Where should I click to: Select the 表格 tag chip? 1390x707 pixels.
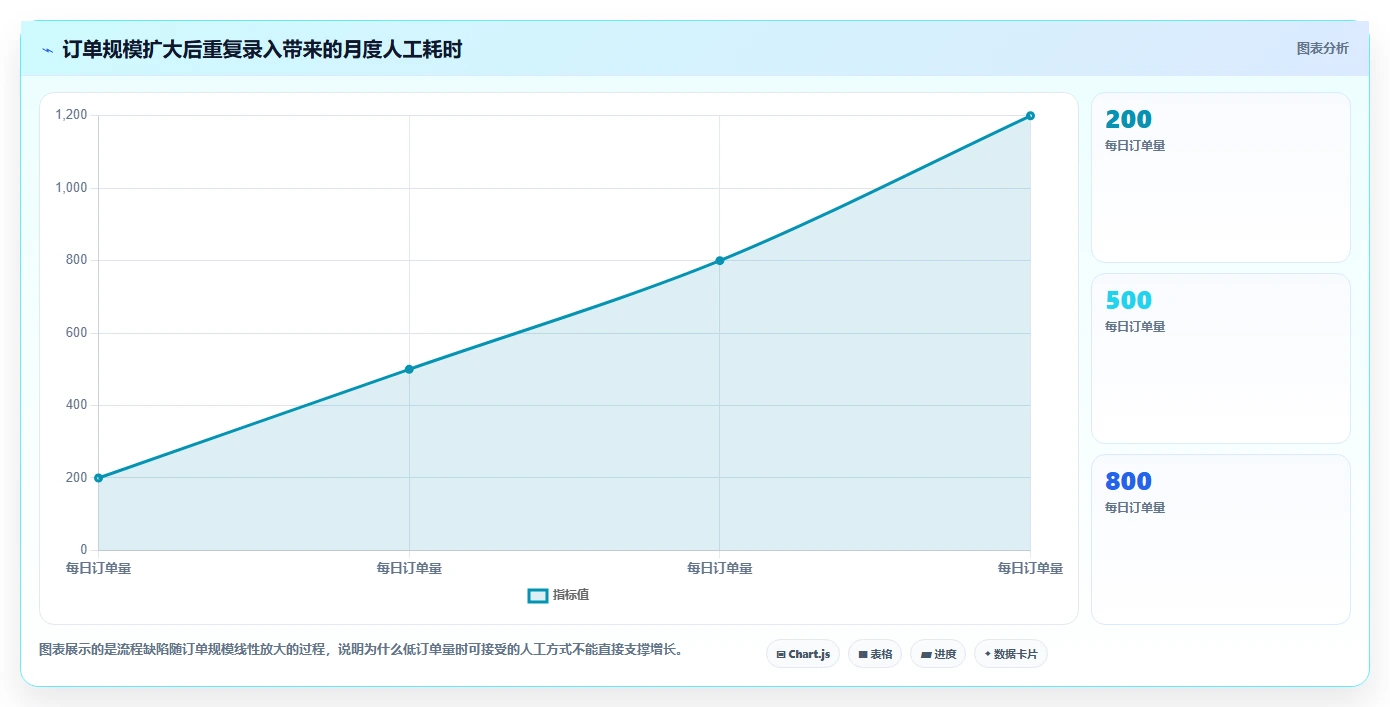click(875, 654)
